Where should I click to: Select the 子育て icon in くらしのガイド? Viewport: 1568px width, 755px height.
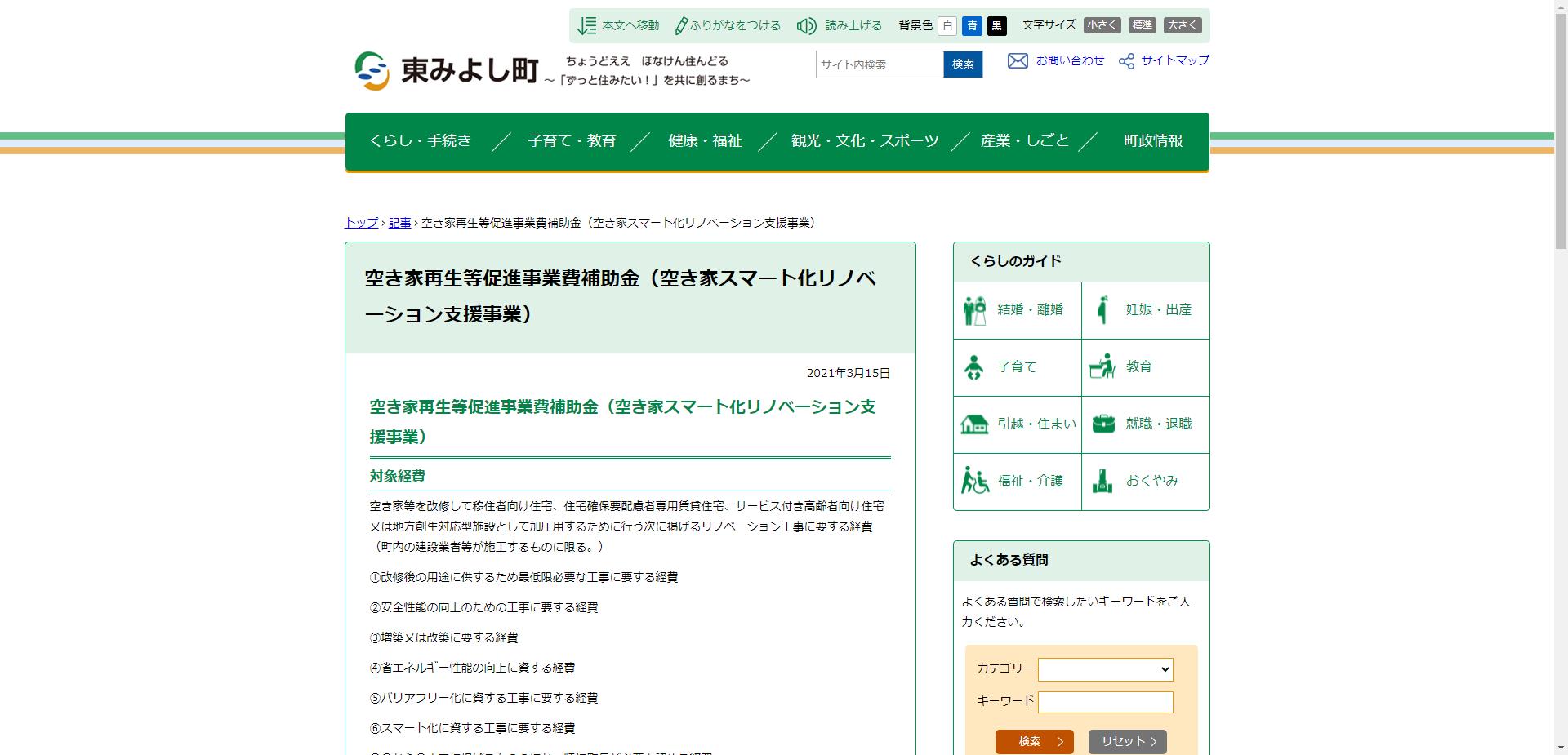(974, 367)
